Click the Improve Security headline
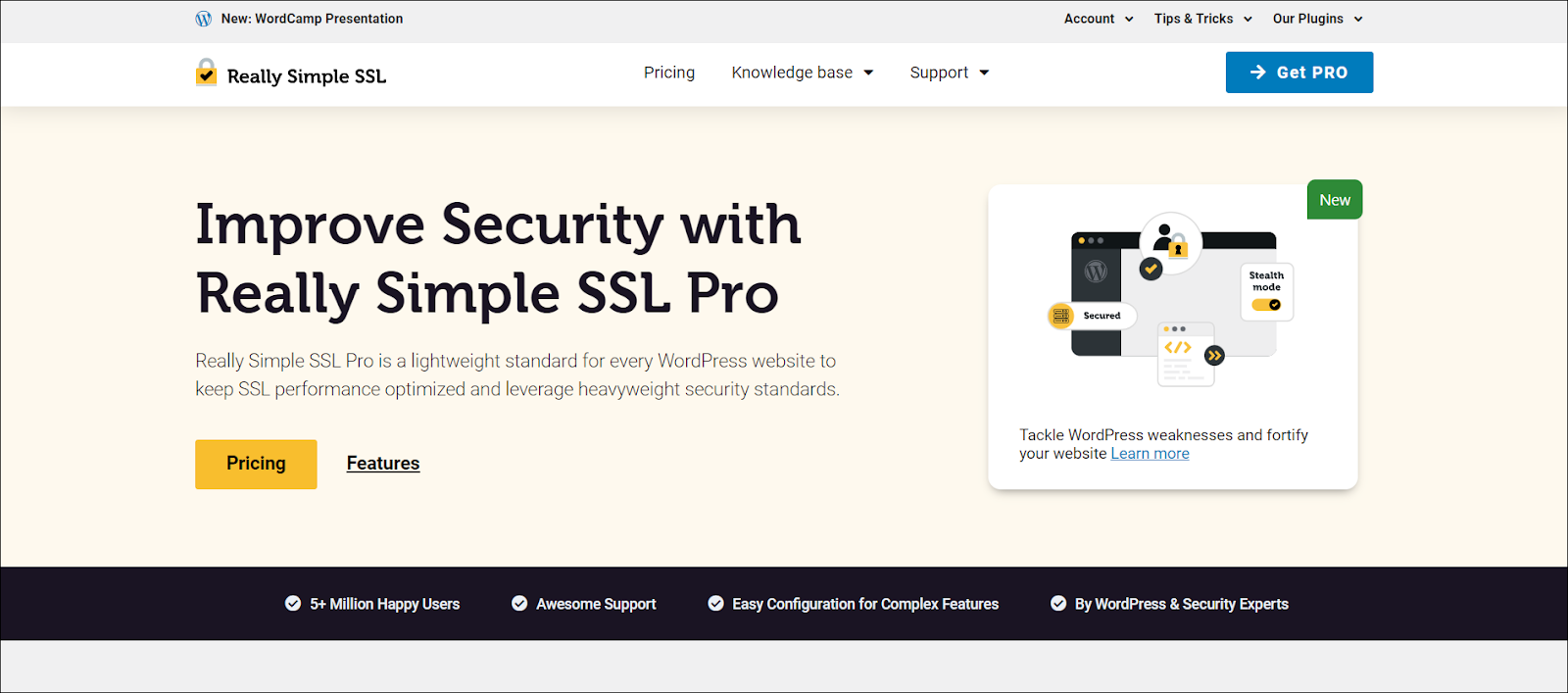 [x=499, y=259]
